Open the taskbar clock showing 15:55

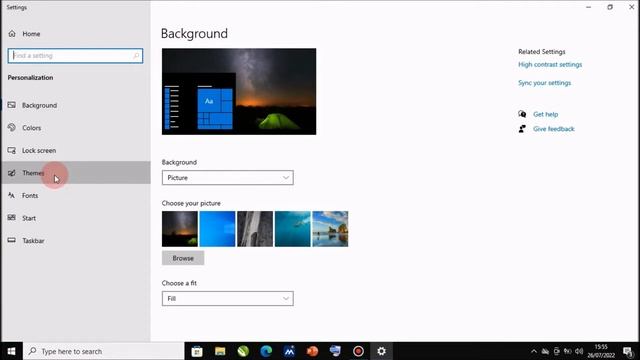tap(601, 351)
